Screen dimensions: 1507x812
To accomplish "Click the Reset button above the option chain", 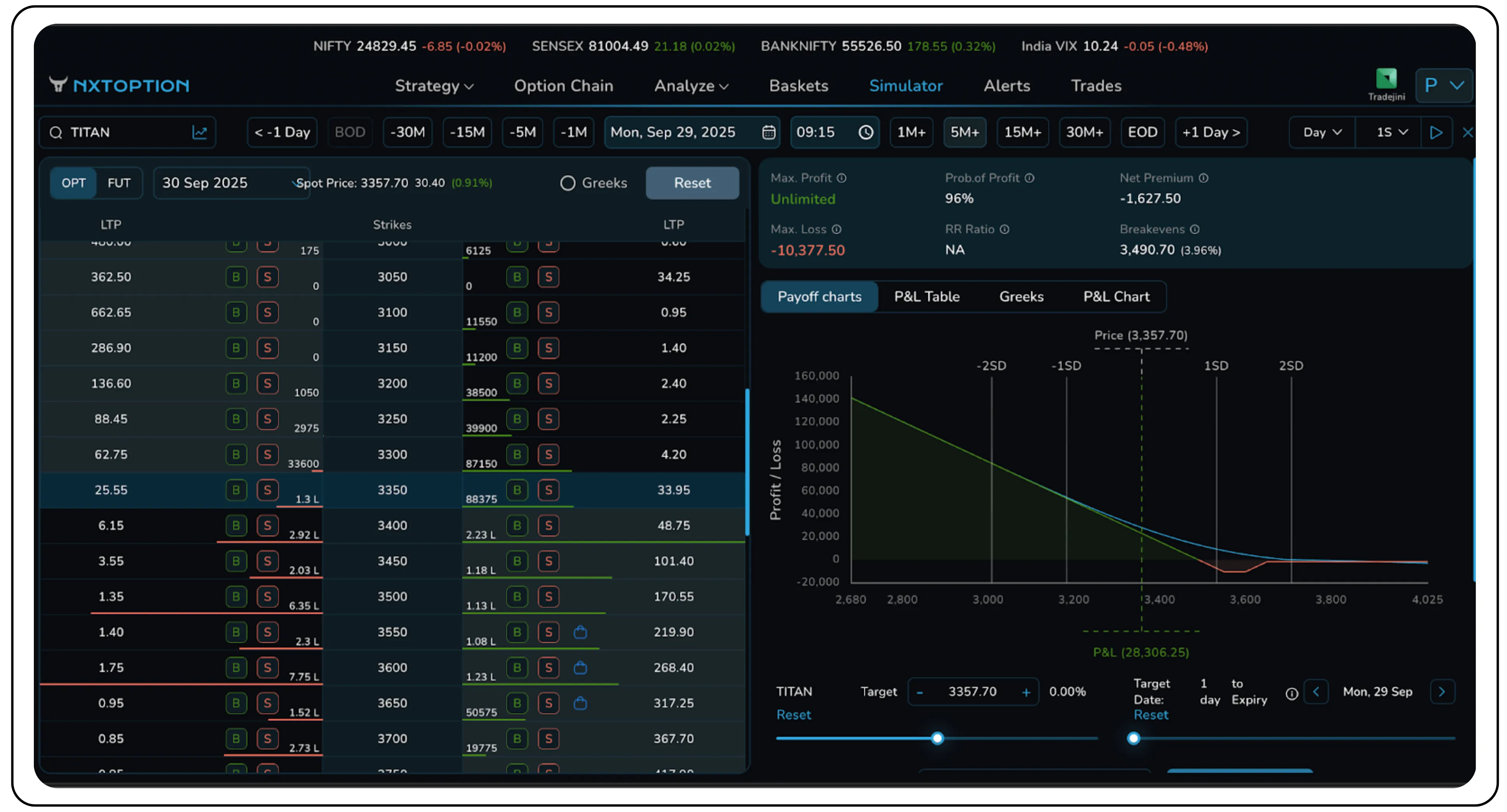I will tap(692, 182).
